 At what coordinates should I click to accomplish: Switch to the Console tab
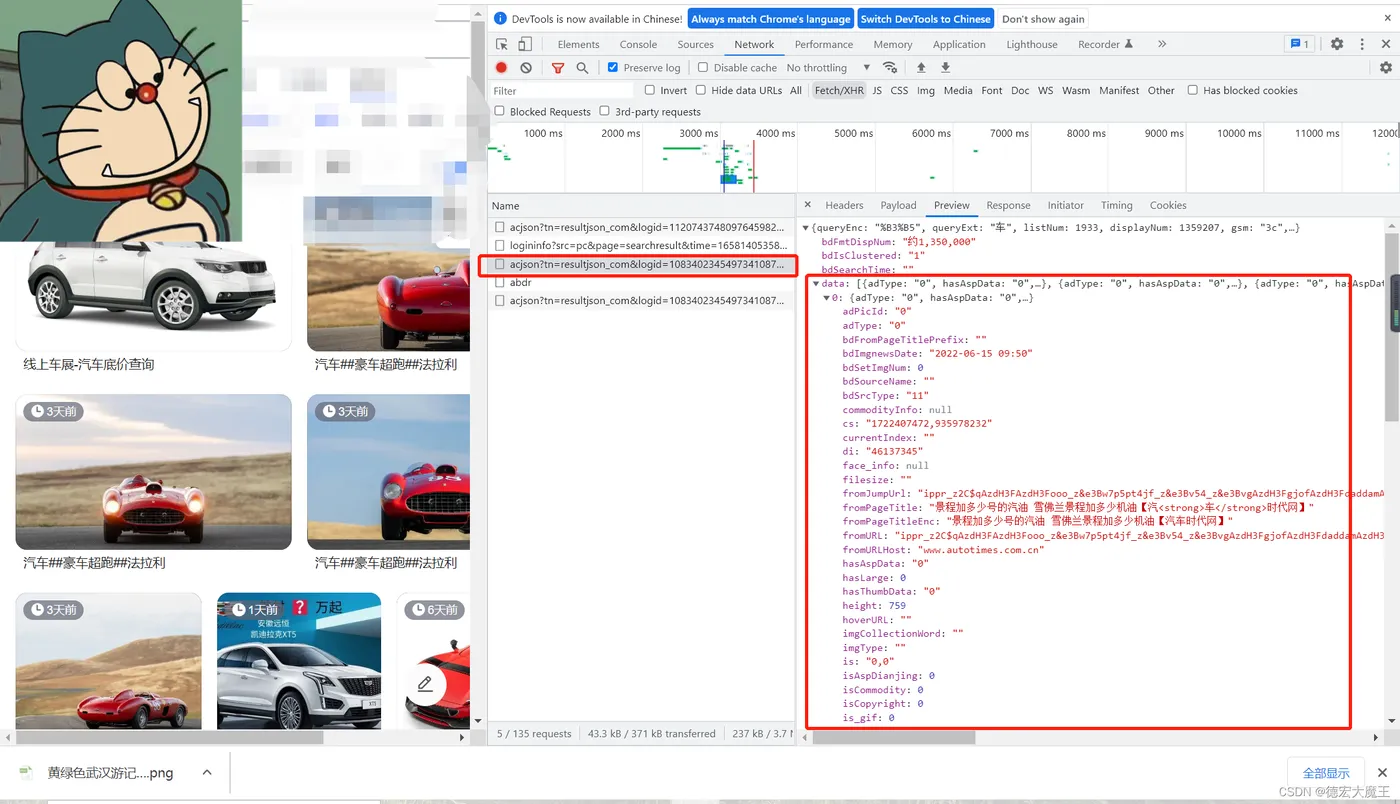click(638, 44)
